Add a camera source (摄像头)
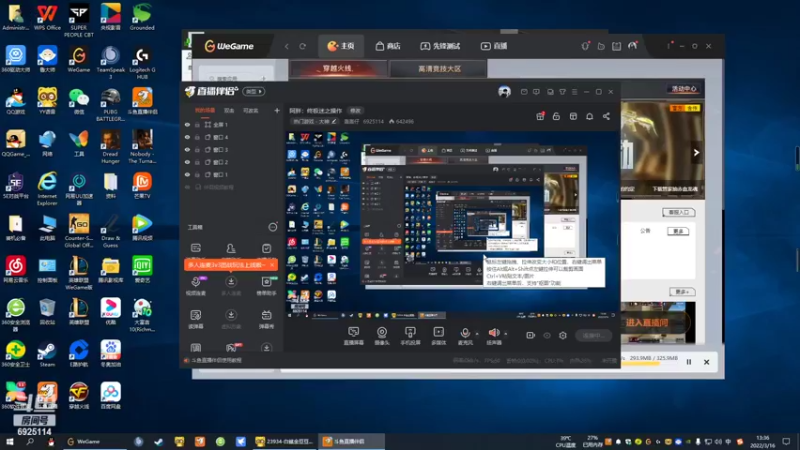This screenshot has height=450, width=800. (x=382, y=336)
